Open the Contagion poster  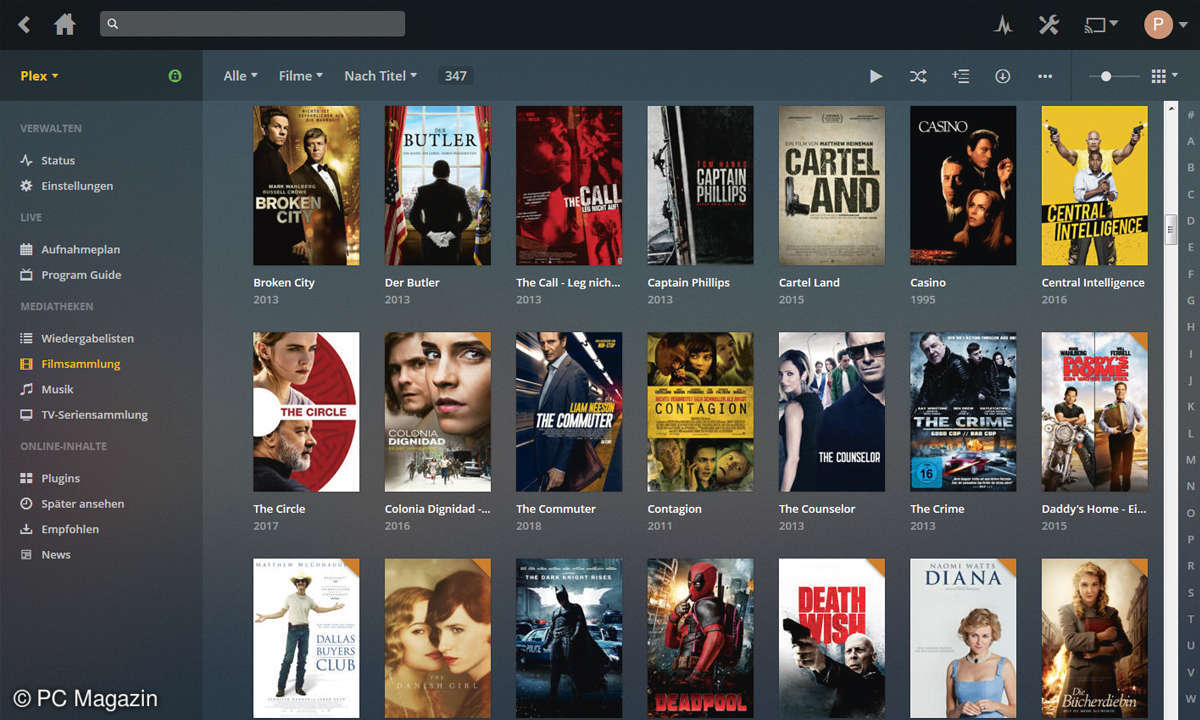pos(701,412)
